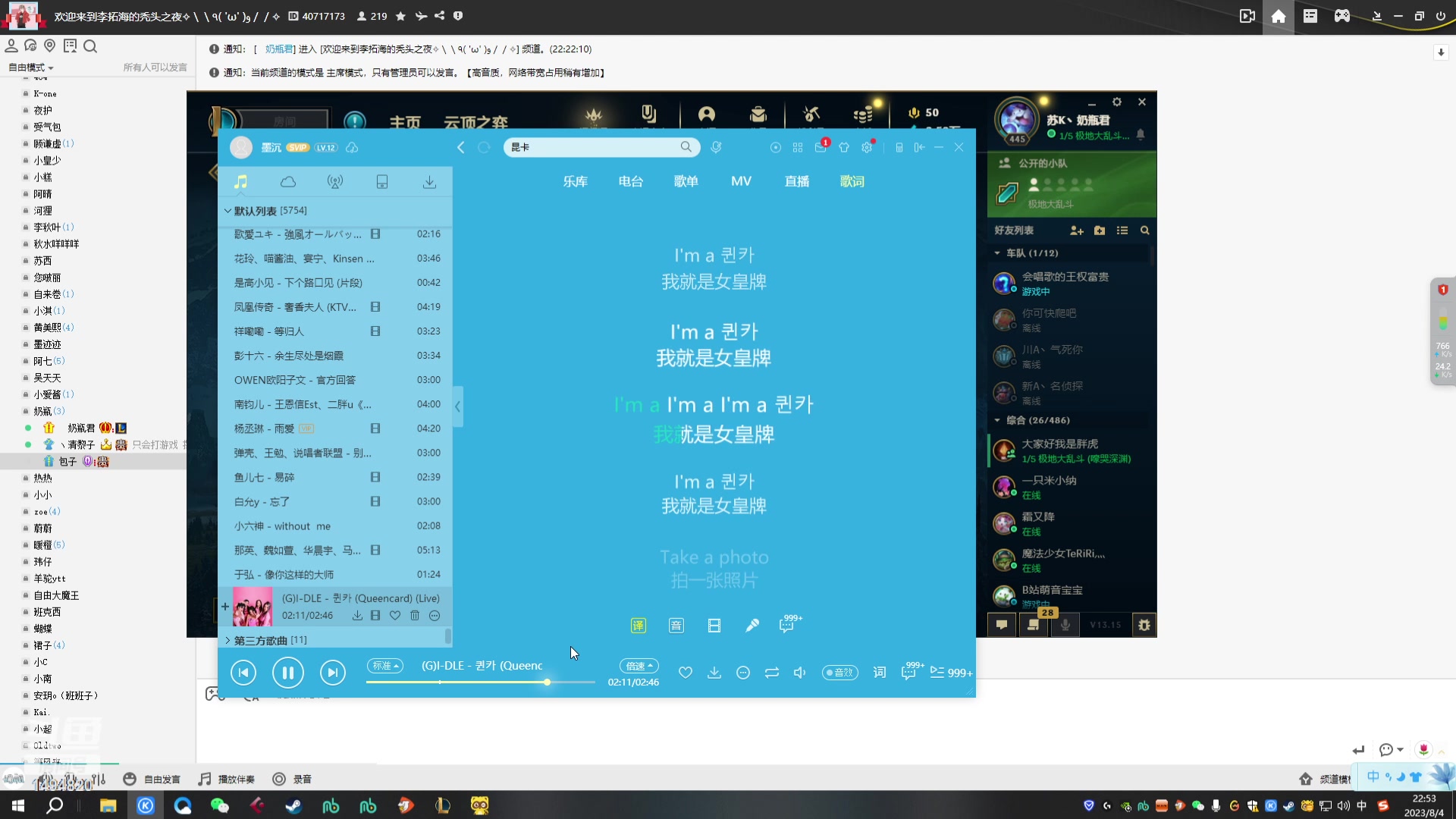Image resolution: width=1456 pixels, height=819 pixels.
Task: Click the search magnifier in music player
Action: pyautogui.click(x=686, y=147)
